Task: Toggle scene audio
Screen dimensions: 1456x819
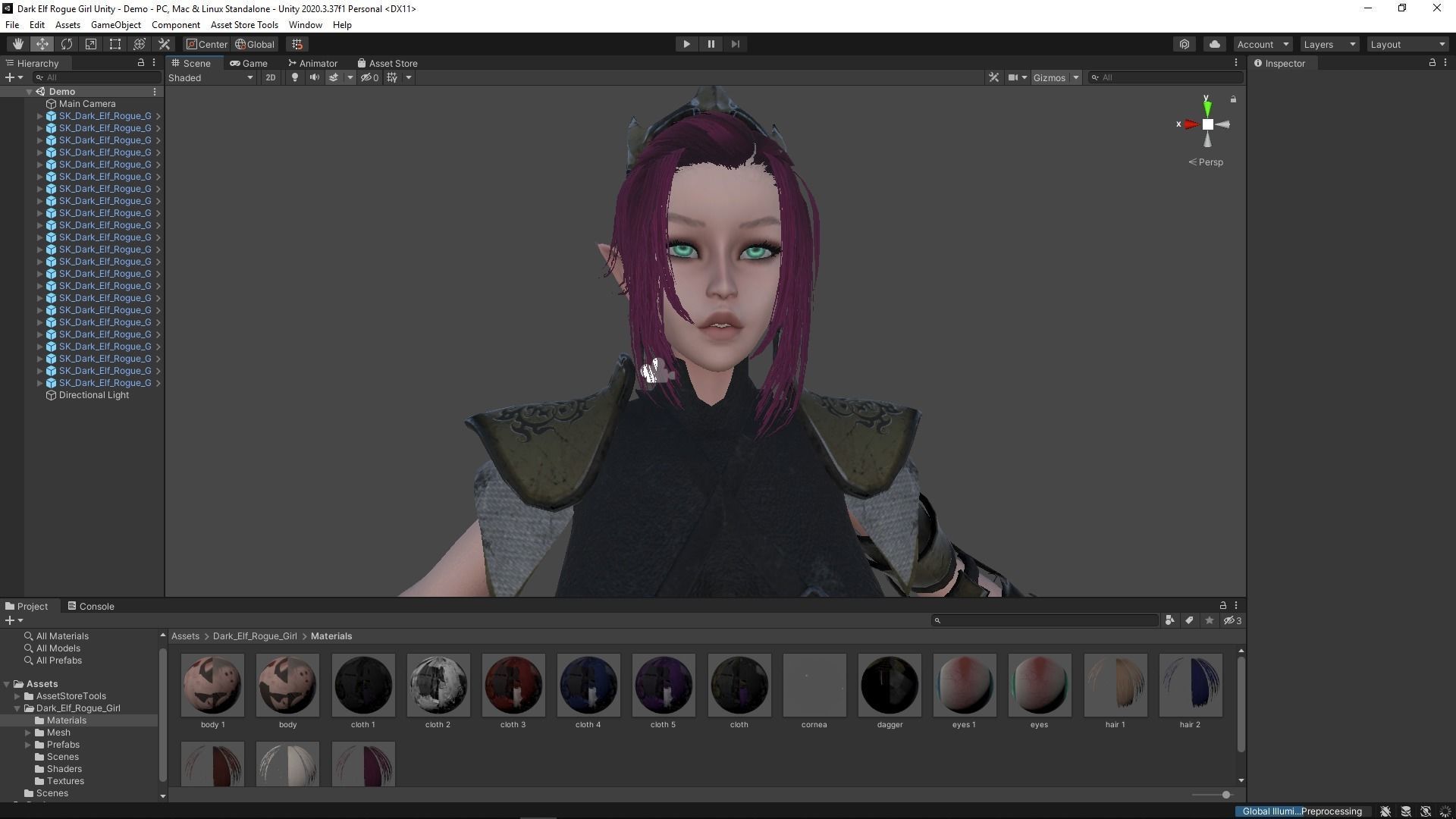Action: tap(314, 77)
